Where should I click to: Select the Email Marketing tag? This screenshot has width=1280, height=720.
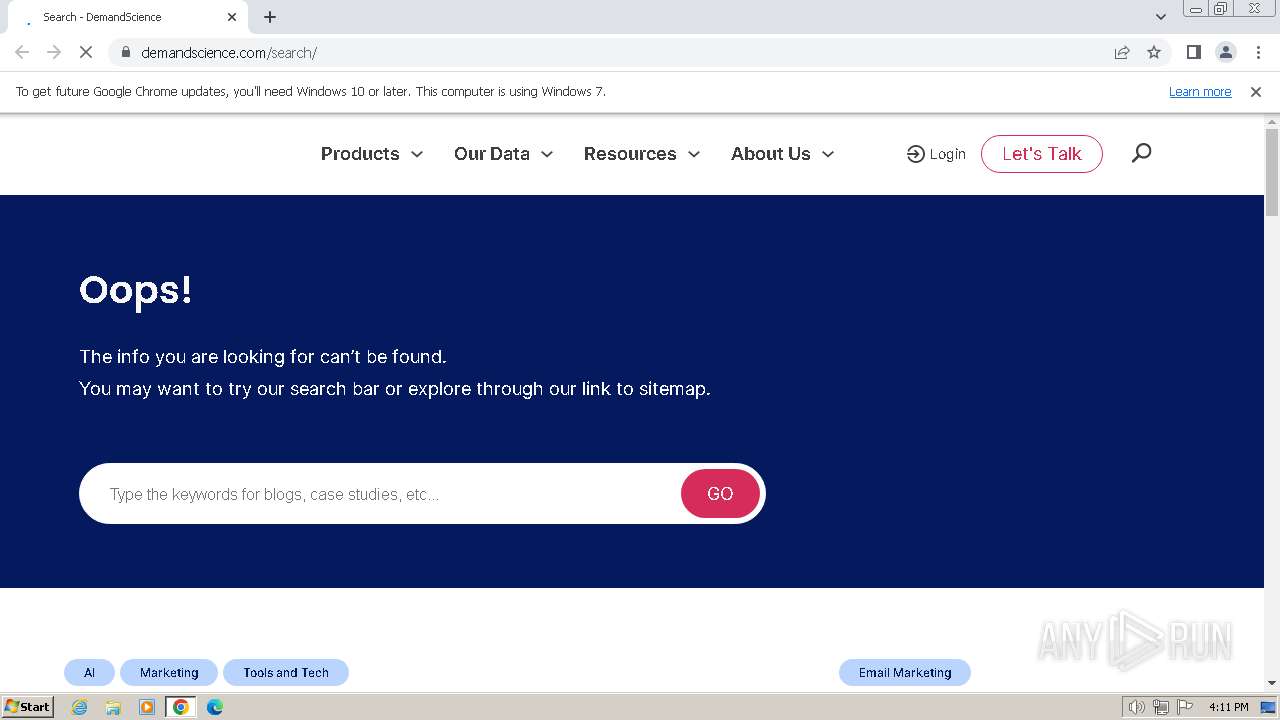905,672
